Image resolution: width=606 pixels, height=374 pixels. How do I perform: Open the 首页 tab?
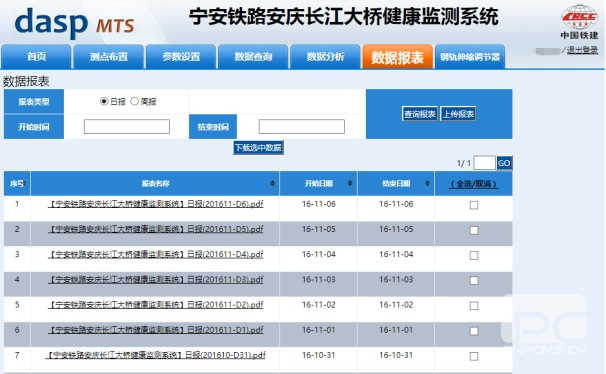coord(36,56)
